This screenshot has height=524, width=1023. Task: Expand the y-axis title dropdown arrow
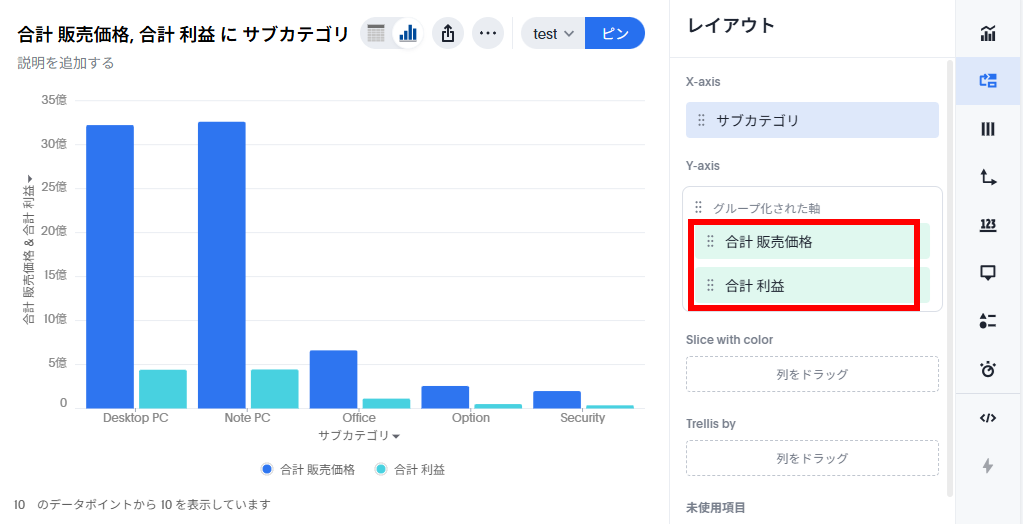30,178
